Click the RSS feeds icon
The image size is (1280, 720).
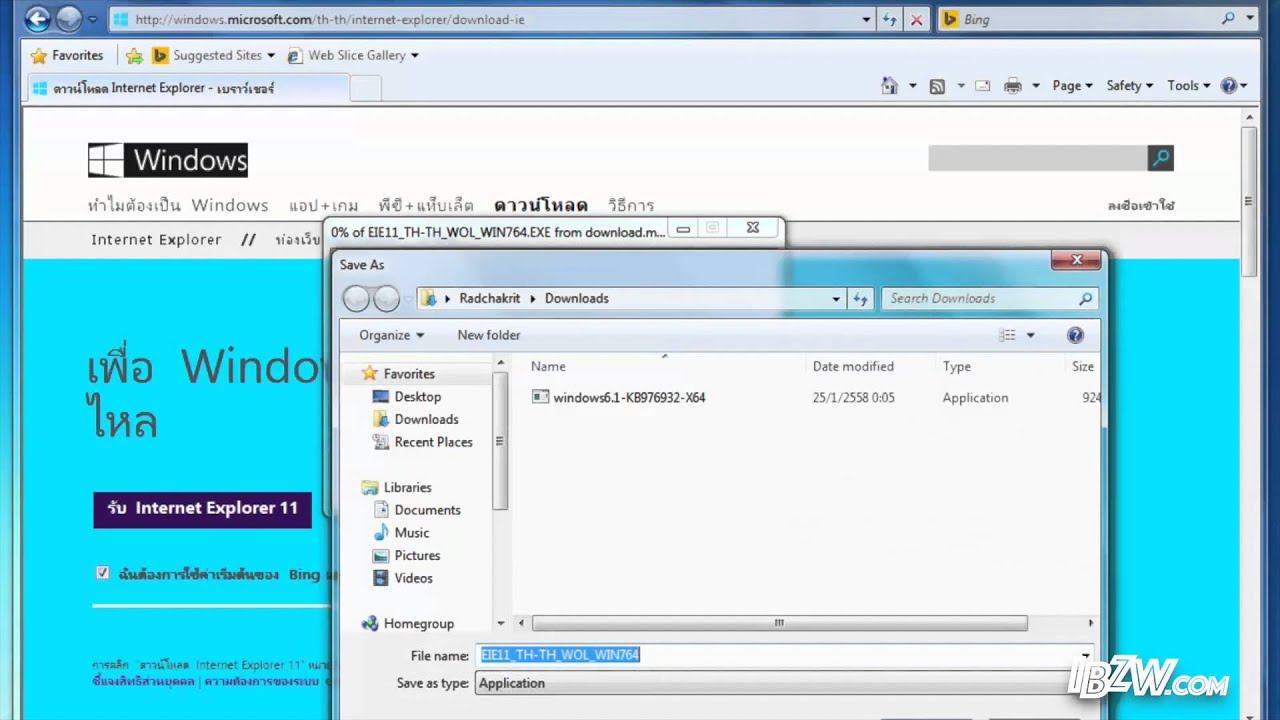[937, 86]
